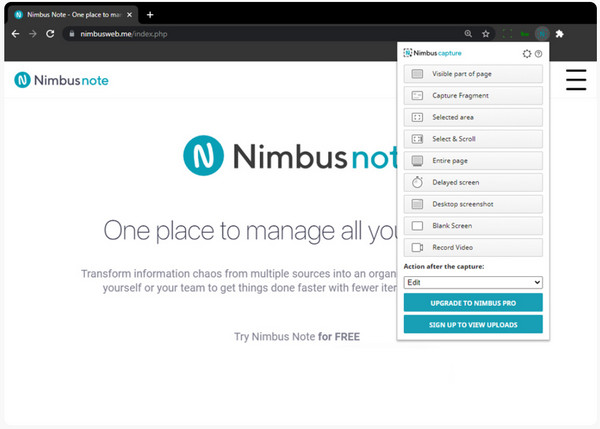600x429 pixels.
Task: Select the Nimbus Note browser tab
Action: click(x=73, y=15)
